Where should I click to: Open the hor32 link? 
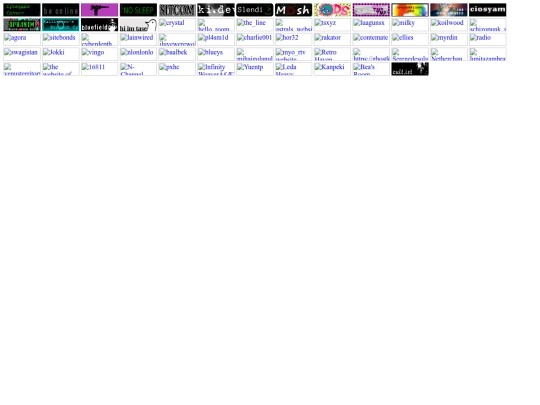[x=294, y=40]
